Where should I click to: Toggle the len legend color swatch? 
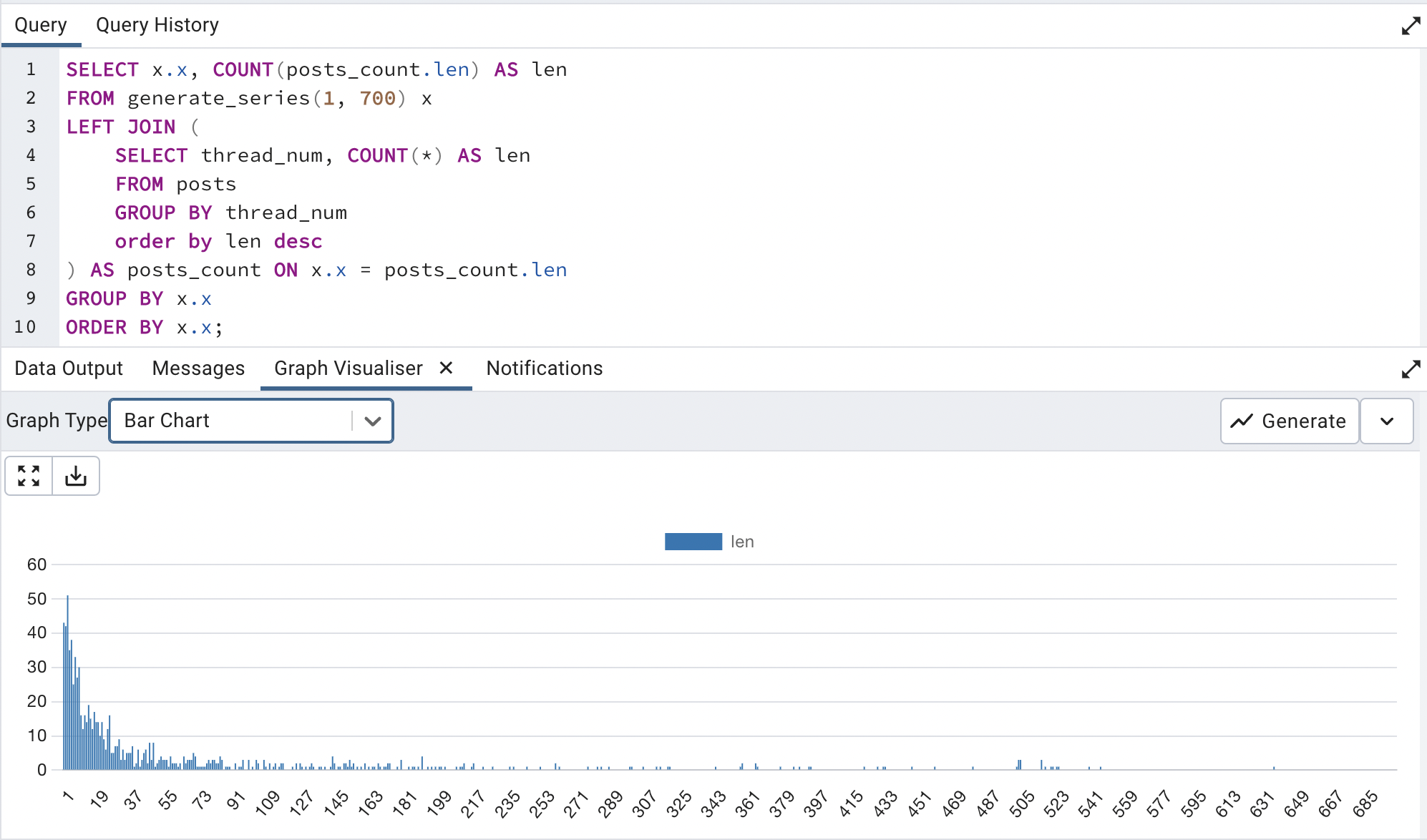(x=693, y=542)
